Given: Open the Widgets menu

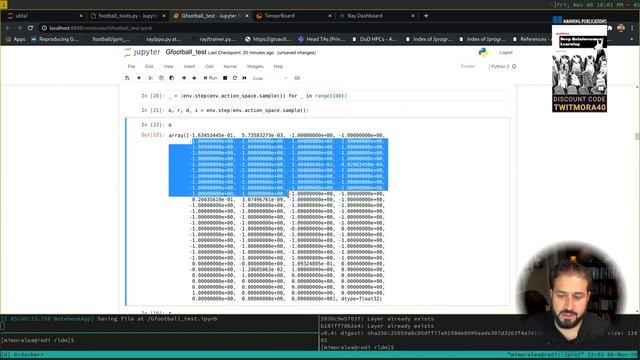Looking at the screenshot, I should (x=255, y=66).
